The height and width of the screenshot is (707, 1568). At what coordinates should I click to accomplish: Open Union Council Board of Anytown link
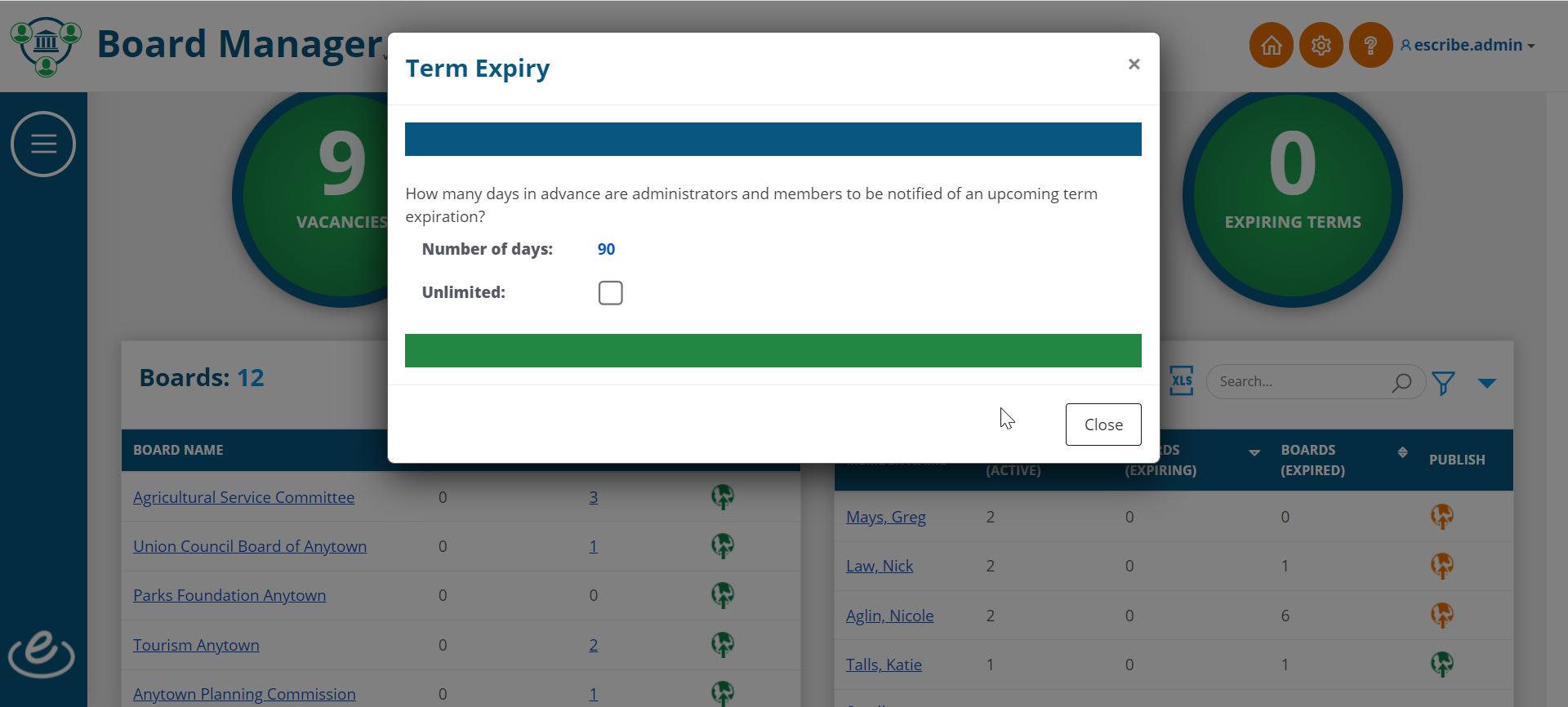[x=250, y=546]
